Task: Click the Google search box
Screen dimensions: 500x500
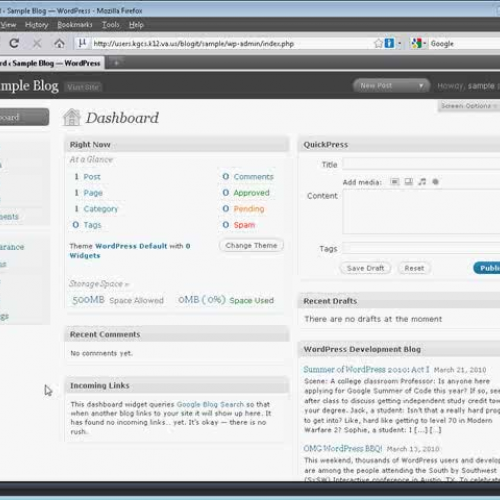Action: pyautogui.click(x=465, y=44)
